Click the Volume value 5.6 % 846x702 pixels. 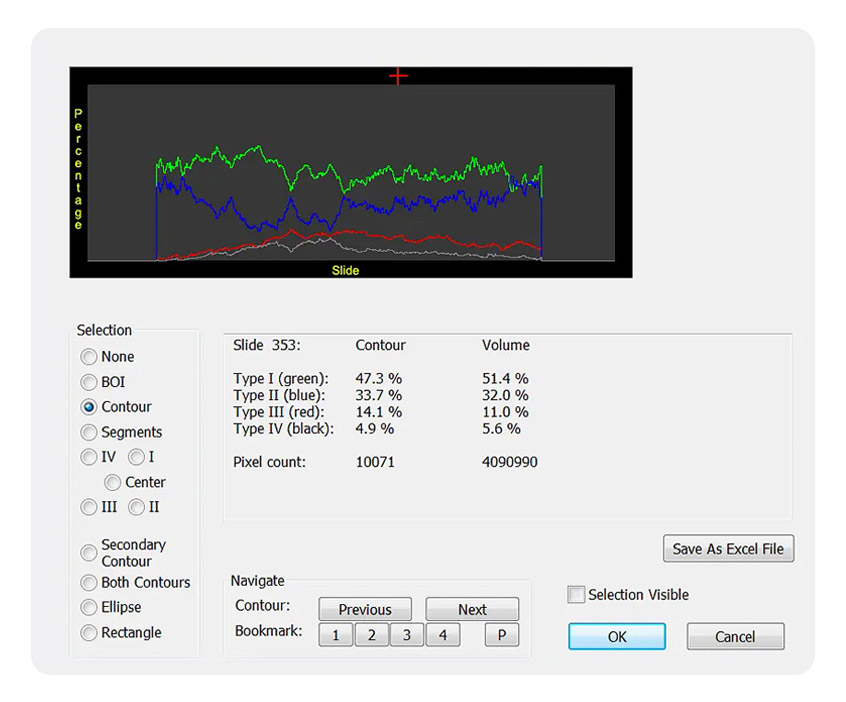pos(501,429)
